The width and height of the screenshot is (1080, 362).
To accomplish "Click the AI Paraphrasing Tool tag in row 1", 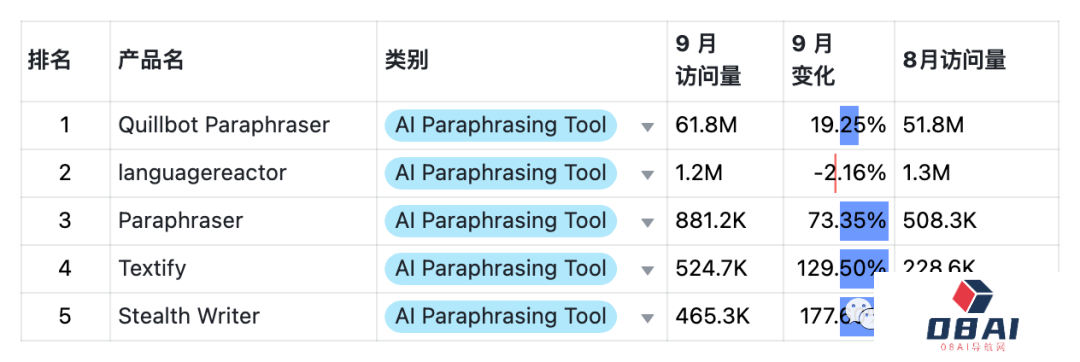I will click(501, 125).
